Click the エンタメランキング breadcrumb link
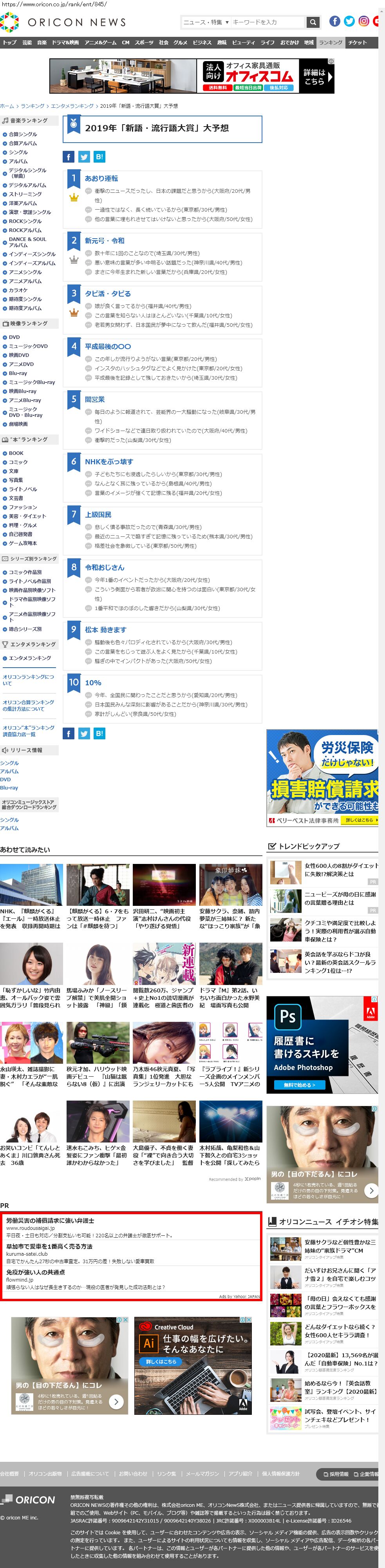The height and width of the screenshot is (1568, 385). click(72, 106)
